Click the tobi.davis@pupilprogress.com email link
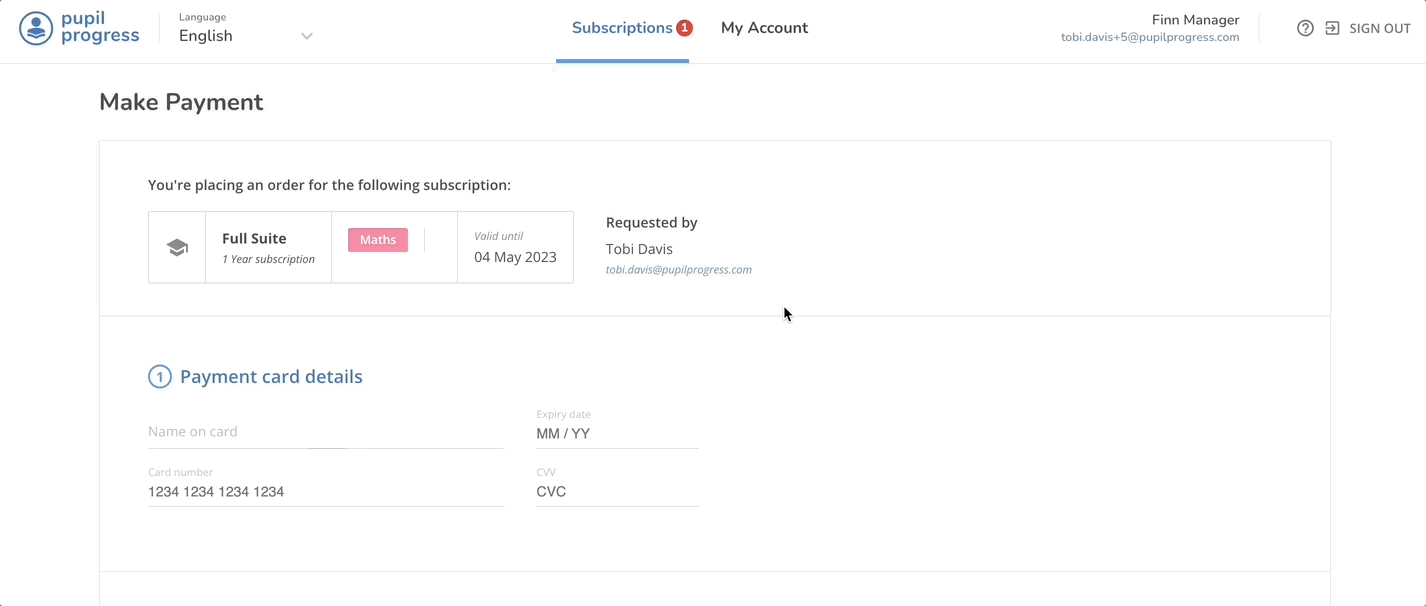 (678, 270)
